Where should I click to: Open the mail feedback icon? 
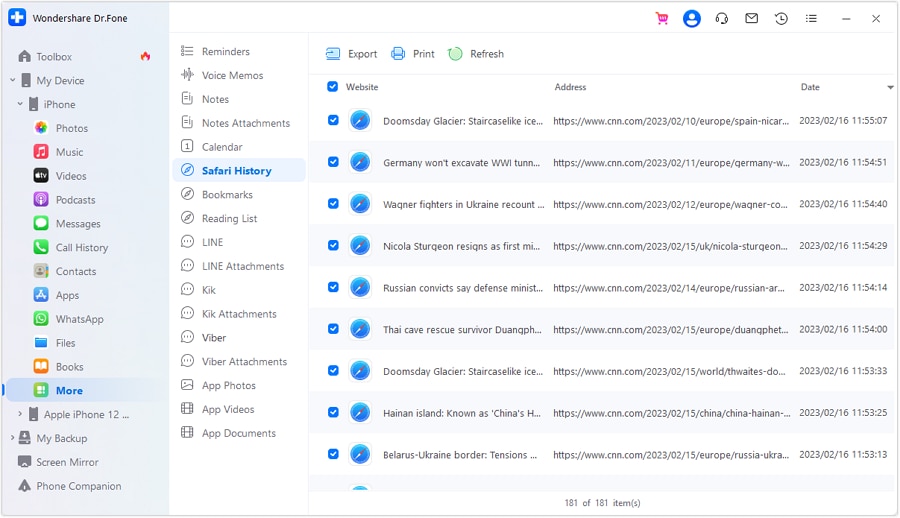point(751,18)
